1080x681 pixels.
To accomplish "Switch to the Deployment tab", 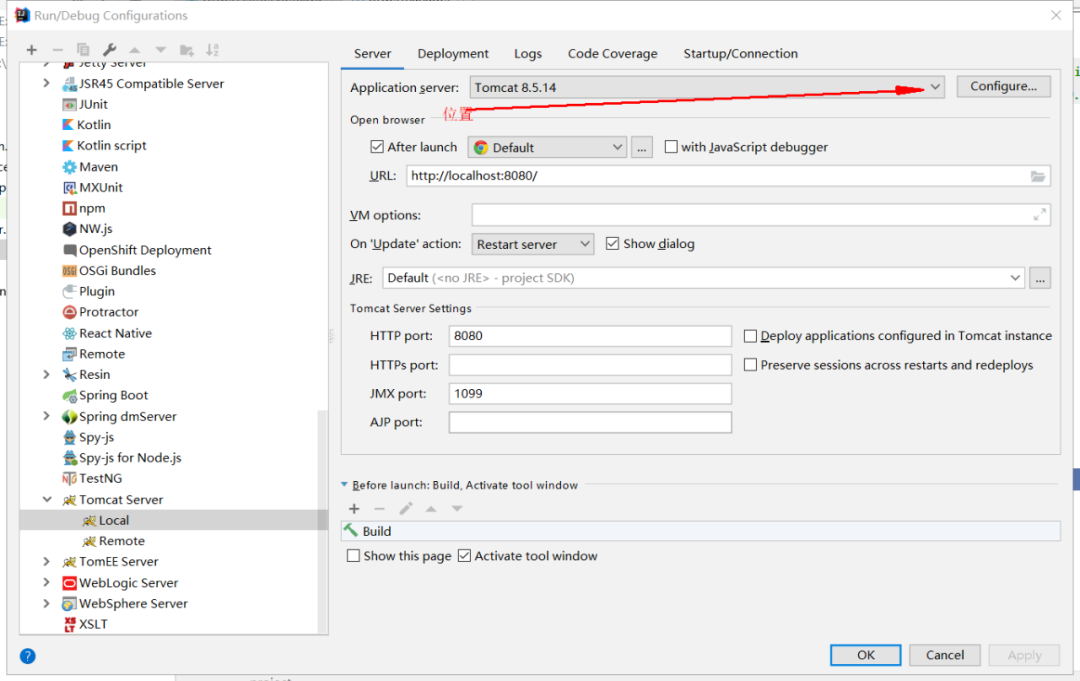I will [453, 54].
